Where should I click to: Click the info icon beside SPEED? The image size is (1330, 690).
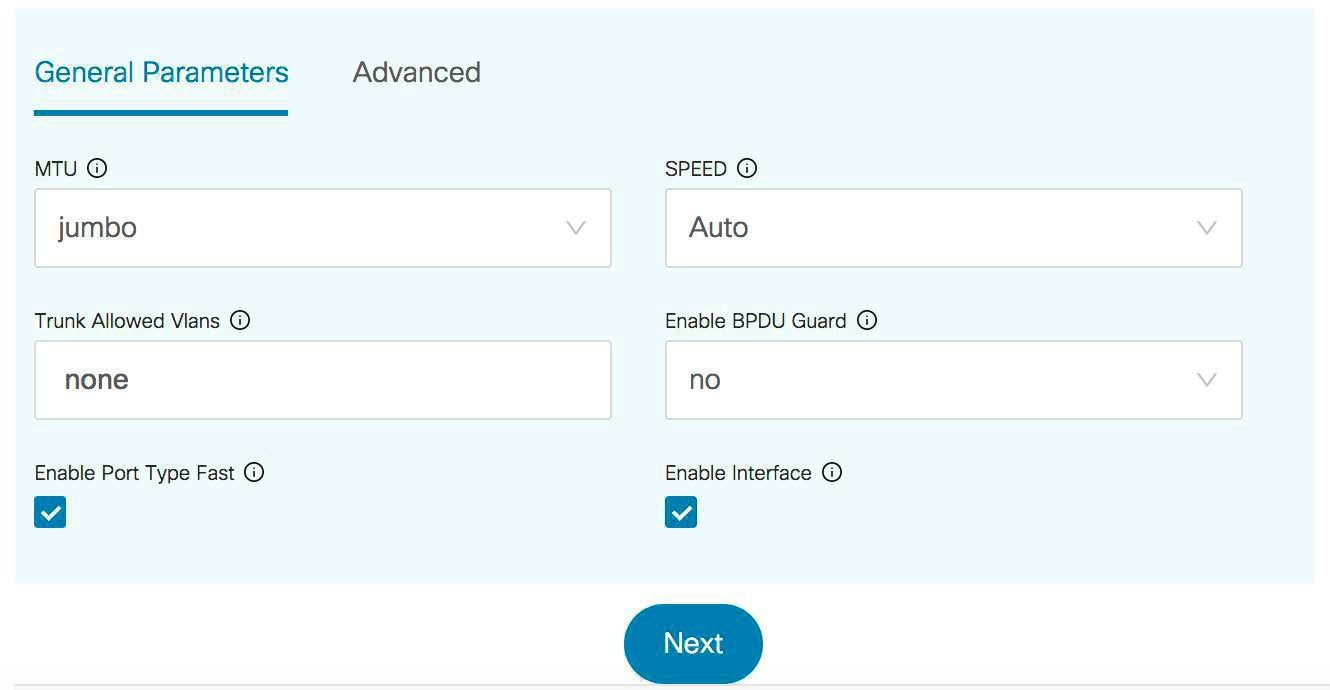[747, 168]
